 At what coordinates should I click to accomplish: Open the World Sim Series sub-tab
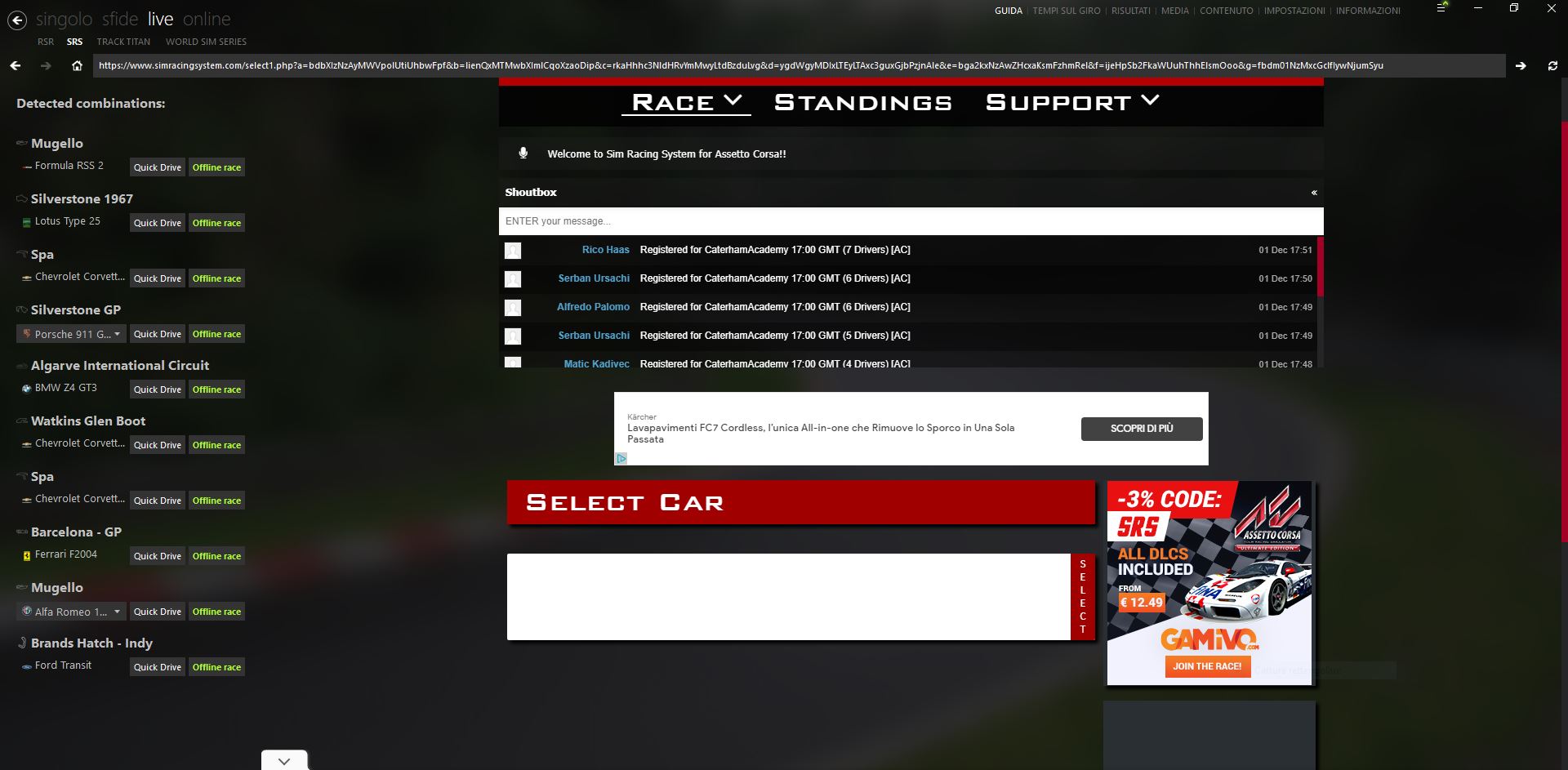[206, 42]
